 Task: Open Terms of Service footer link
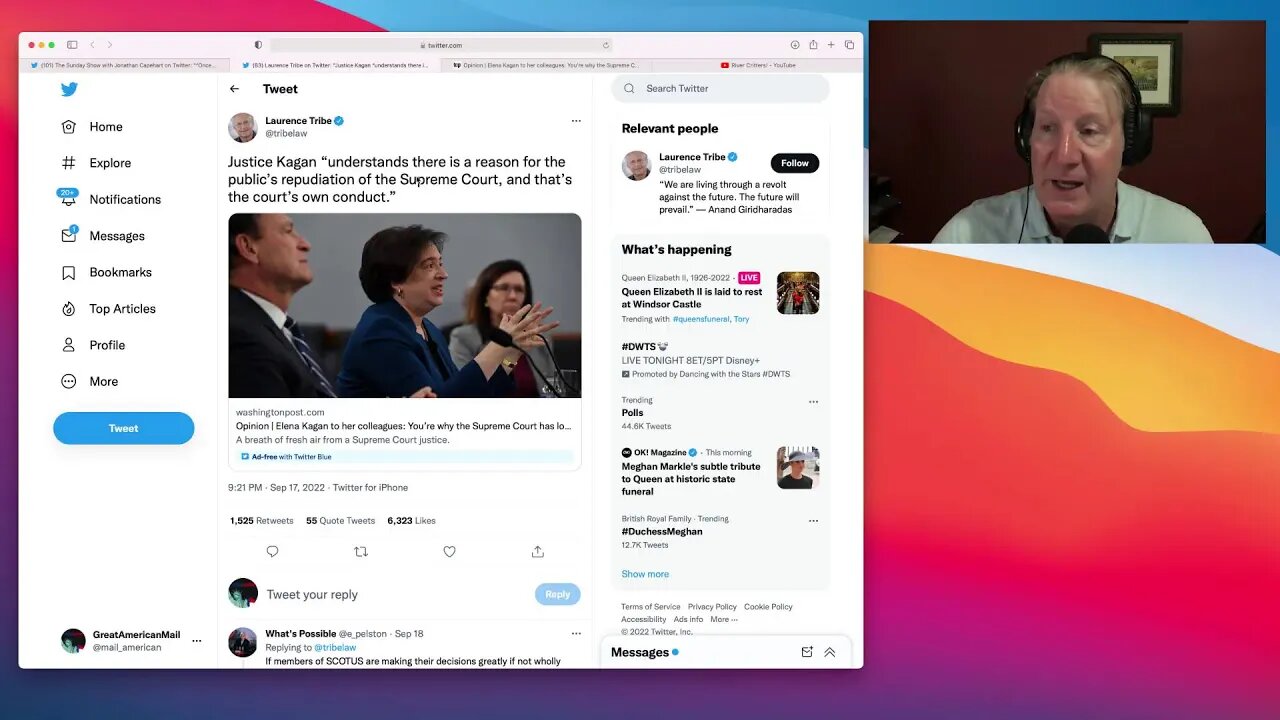pos(651,607)
